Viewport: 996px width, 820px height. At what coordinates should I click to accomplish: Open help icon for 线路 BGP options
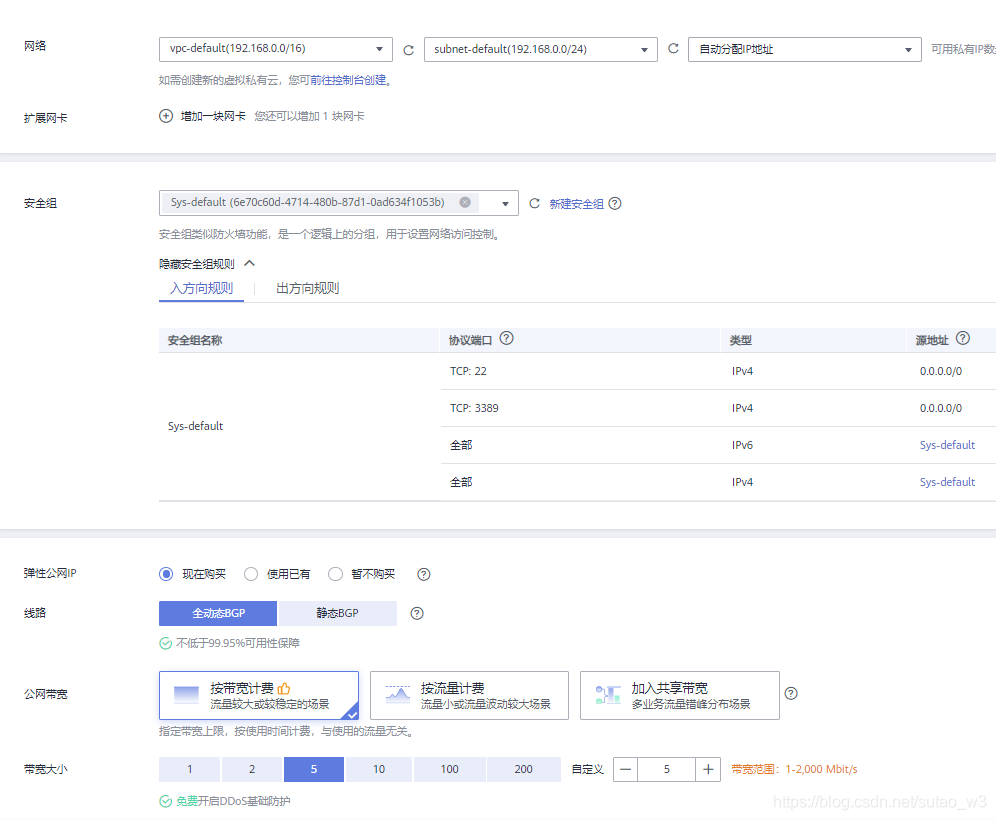[x=417, y=614]
